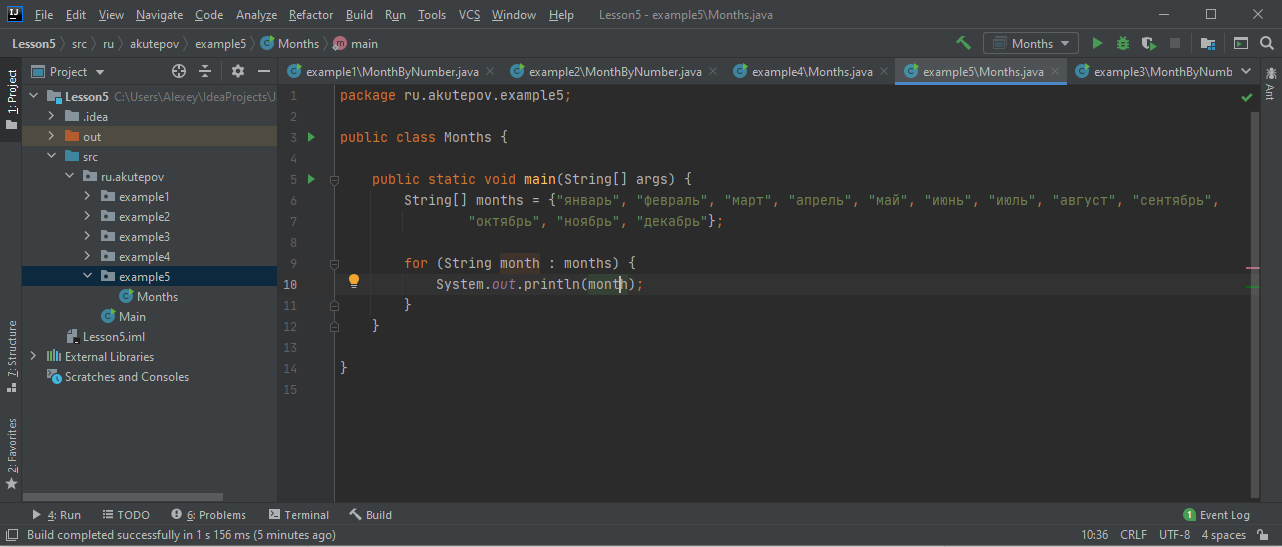Close the example1\MonthByNumber.java tab
The height and width of the screenshot is (547, 1282).
pyautogui.click(x=490, y=72)
